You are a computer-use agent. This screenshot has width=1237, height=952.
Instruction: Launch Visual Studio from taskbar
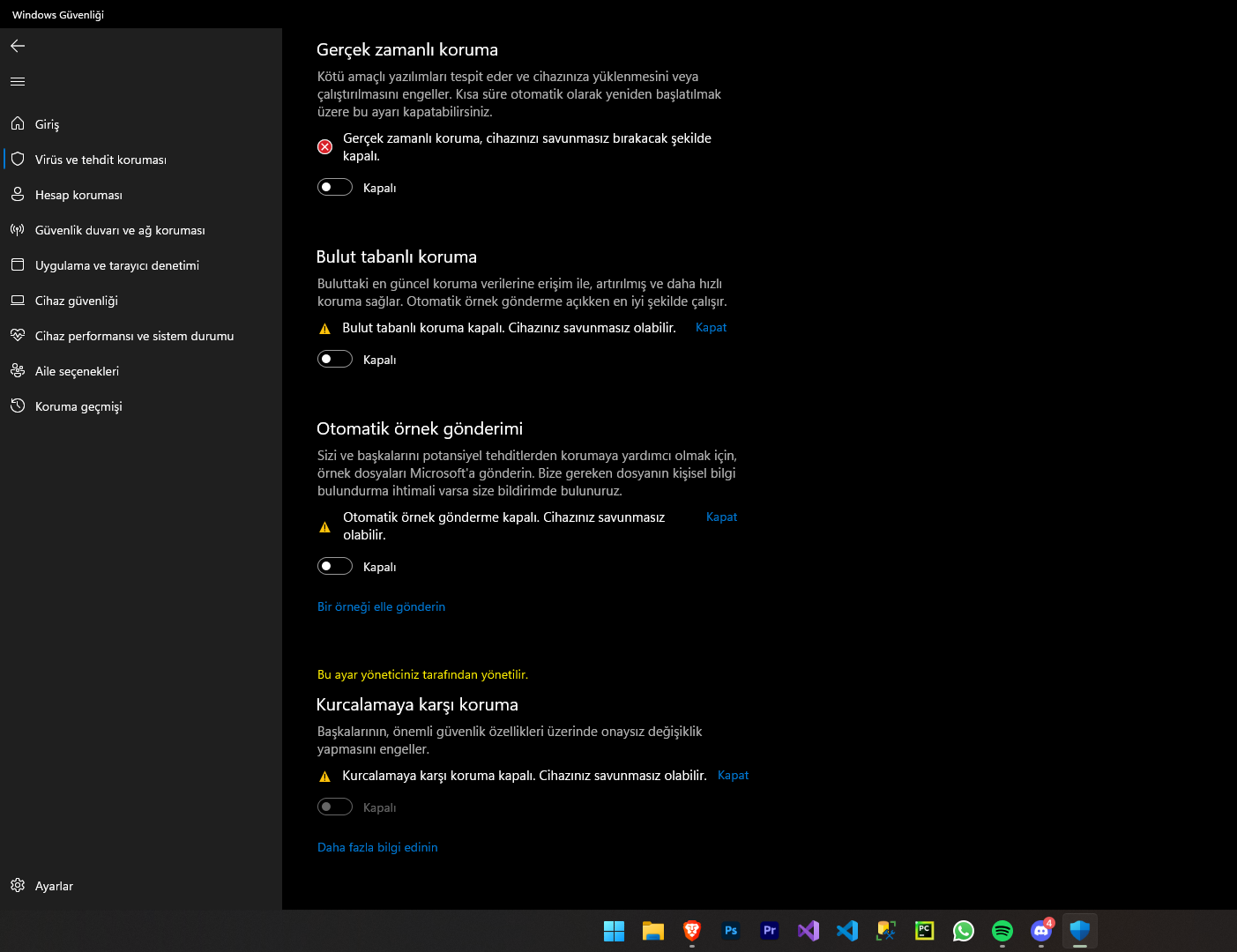pyautogui.click(x=809, y=931)
